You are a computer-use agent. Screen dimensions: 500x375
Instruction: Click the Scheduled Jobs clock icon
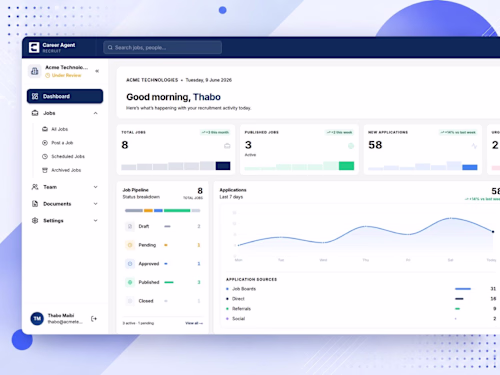(x=45, y=156)
